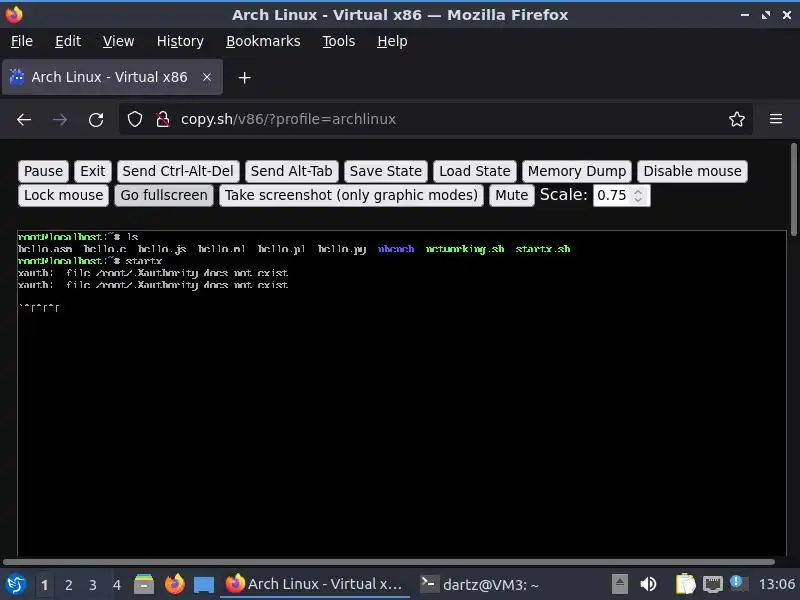
Task: Pause the emulator
Action: click(x=43, y=171)
